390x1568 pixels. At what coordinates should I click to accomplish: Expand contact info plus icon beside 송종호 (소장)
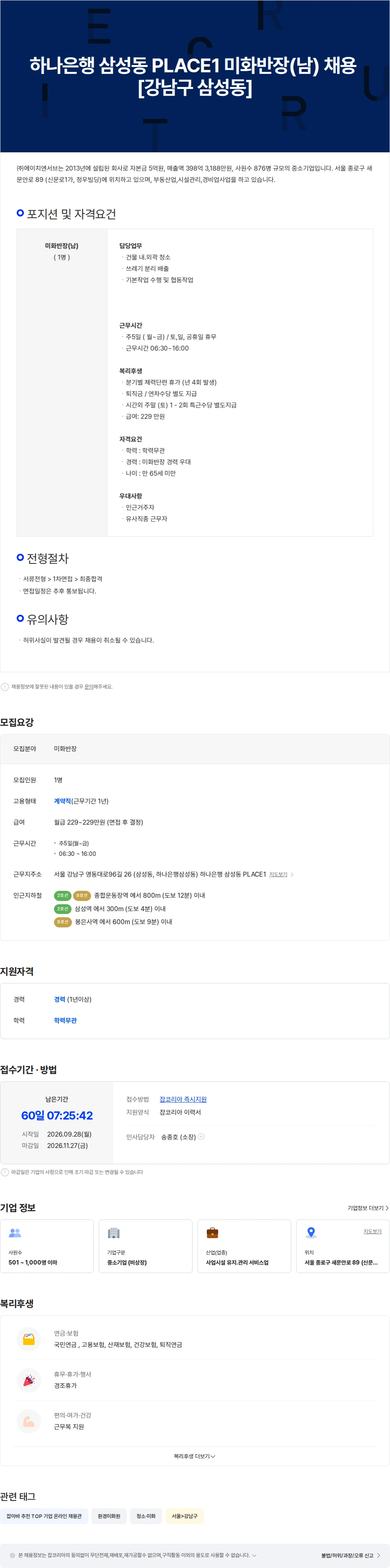[x=201, y=1137]
